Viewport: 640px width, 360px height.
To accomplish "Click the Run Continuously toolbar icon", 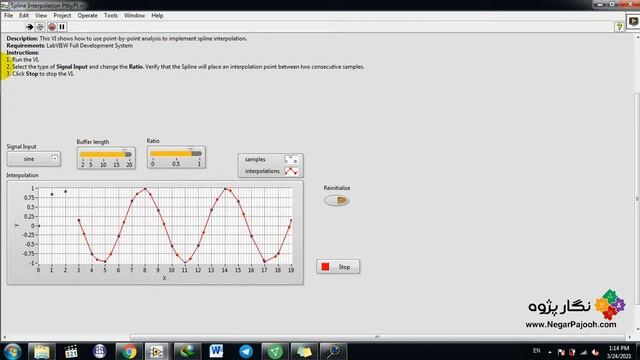I will coord(40,27).
